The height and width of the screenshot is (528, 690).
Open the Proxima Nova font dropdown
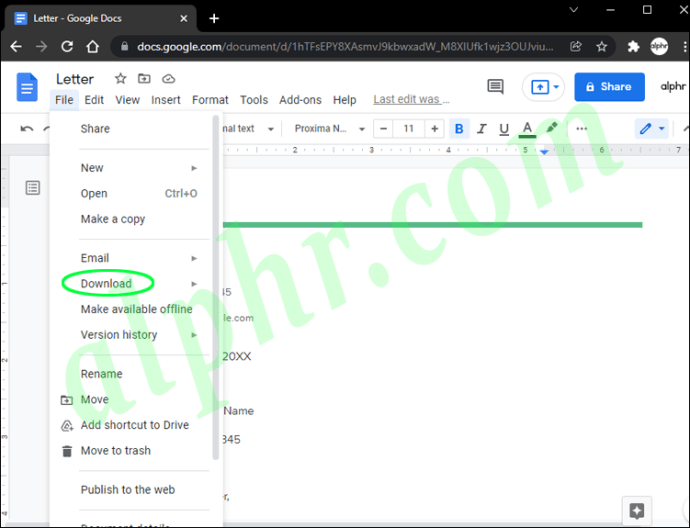pyautogui.click(x=330, y=128)
